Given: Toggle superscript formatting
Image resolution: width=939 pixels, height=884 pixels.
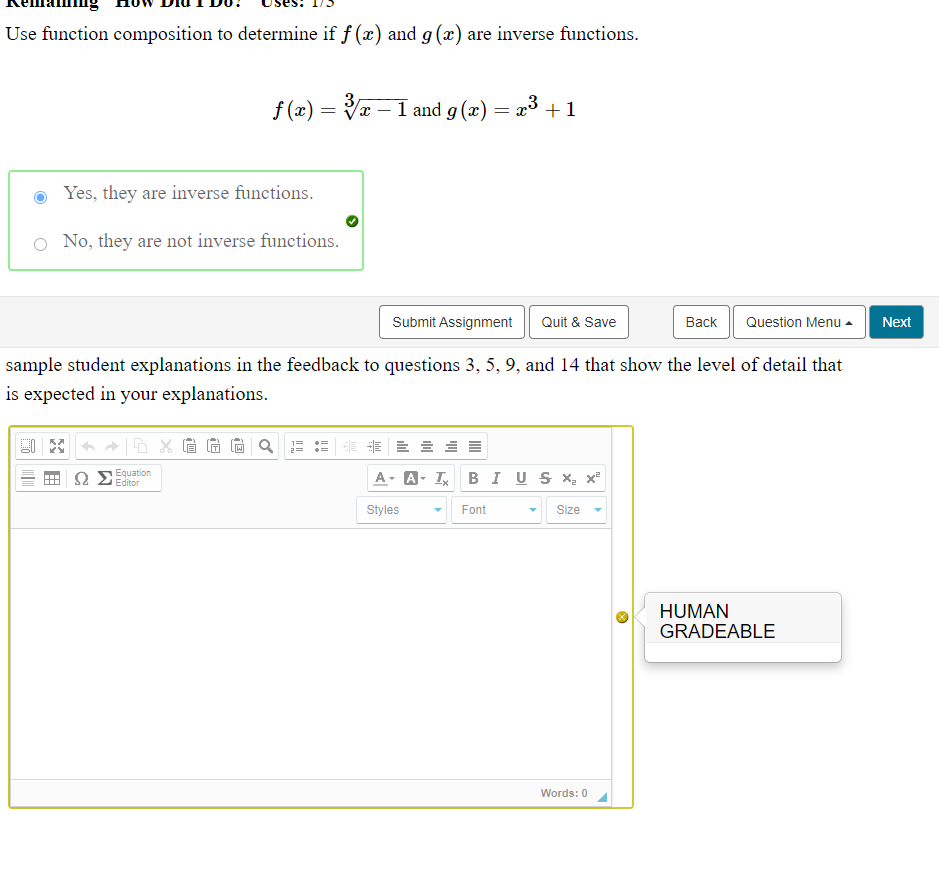Looking at the screenshot, I should 593,478.
